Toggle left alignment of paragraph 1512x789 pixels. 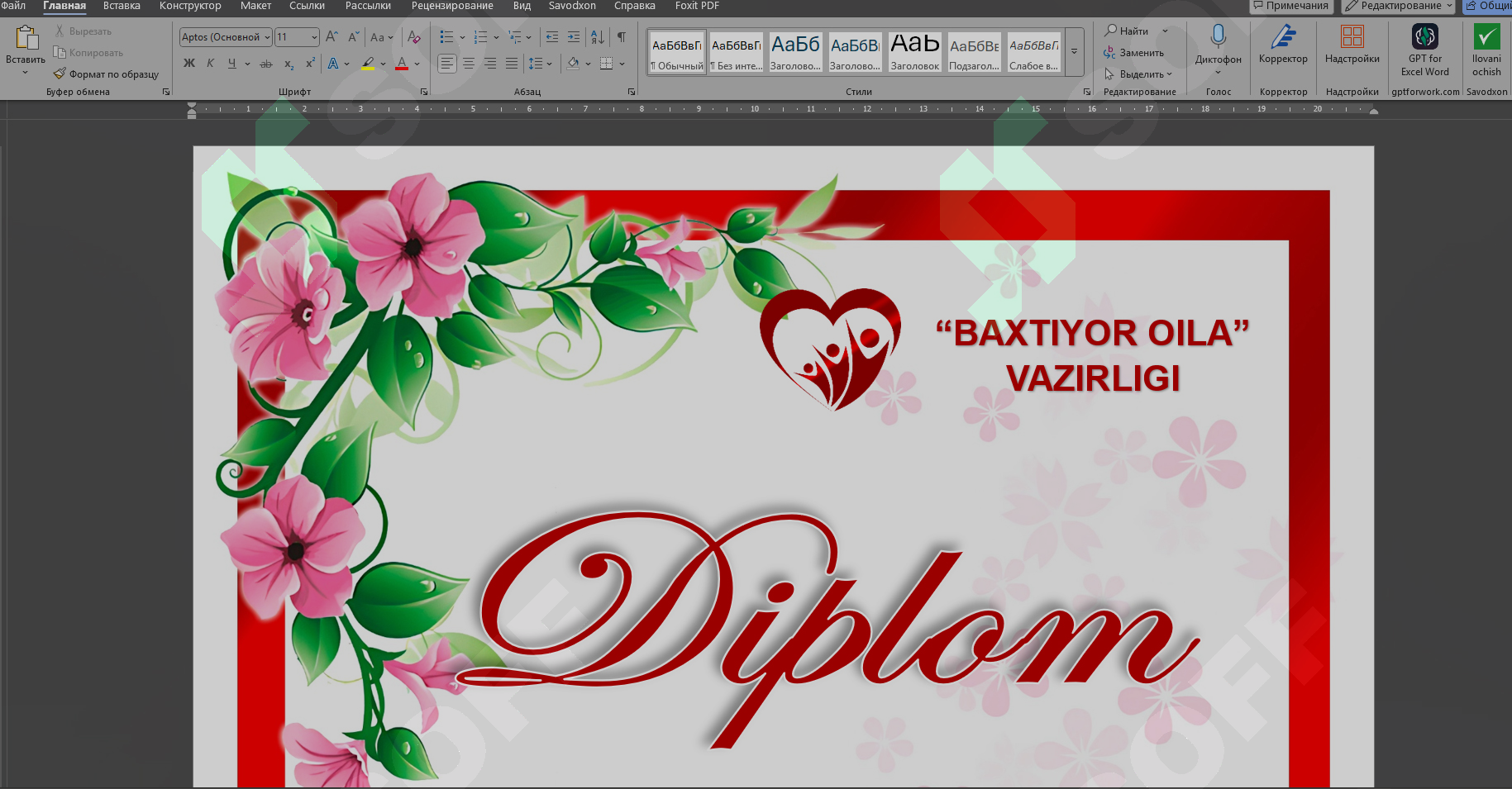pyautogui.click(x=447, y=64)
